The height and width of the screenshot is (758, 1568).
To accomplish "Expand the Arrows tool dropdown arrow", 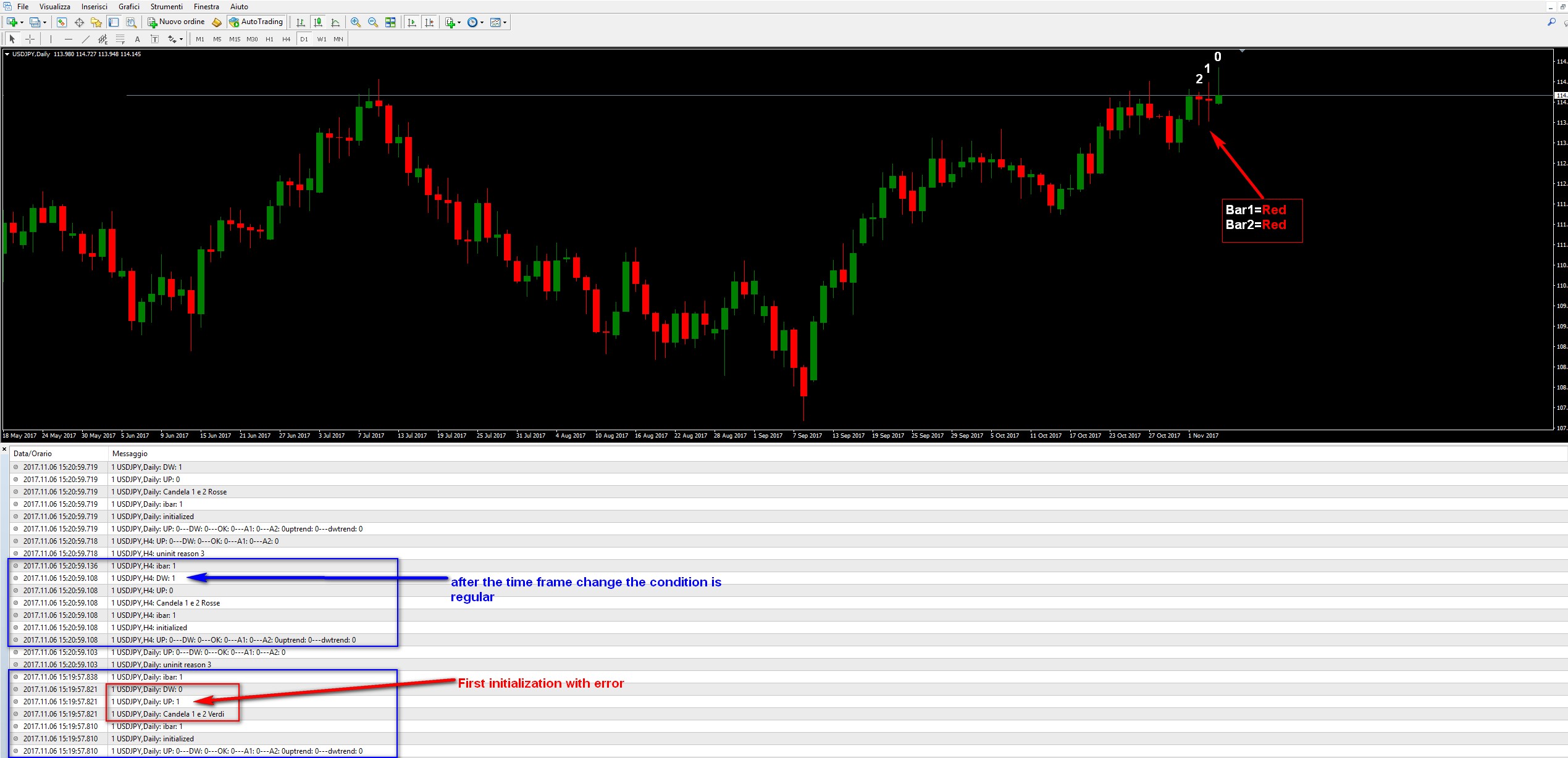I will point(181,40).
